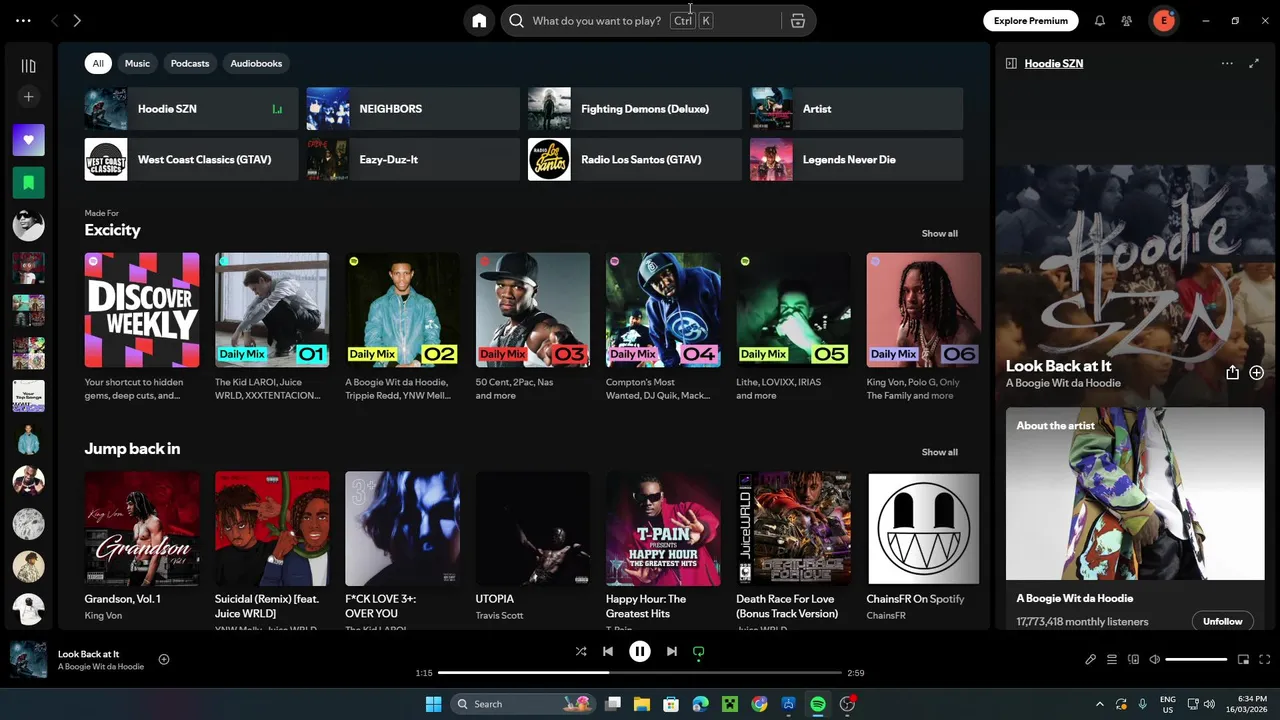
Task: Open Browse icon in search bar
Action: point(797,21)
